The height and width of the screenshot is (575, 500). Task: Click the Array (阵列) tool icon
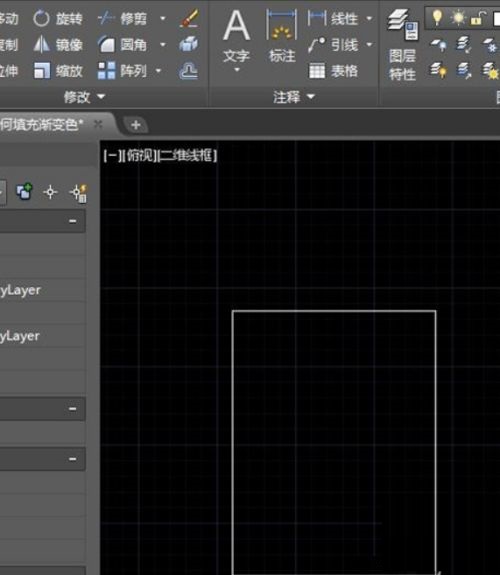click(106, 71)
